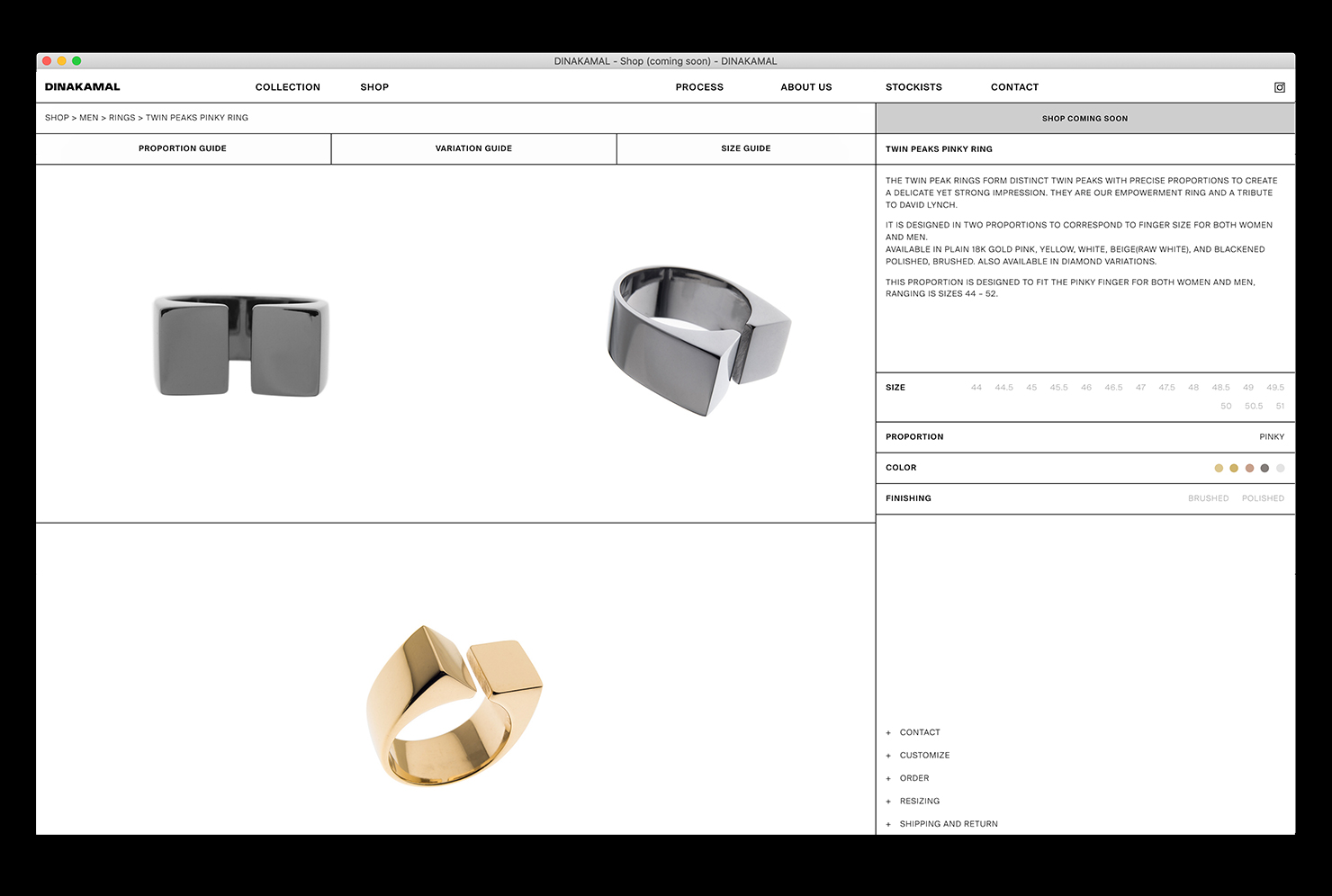Viewport: 1332px width, 896px height.
Task: Click the SHOP COMING SOON button
Action: [x=1085, y=119]
